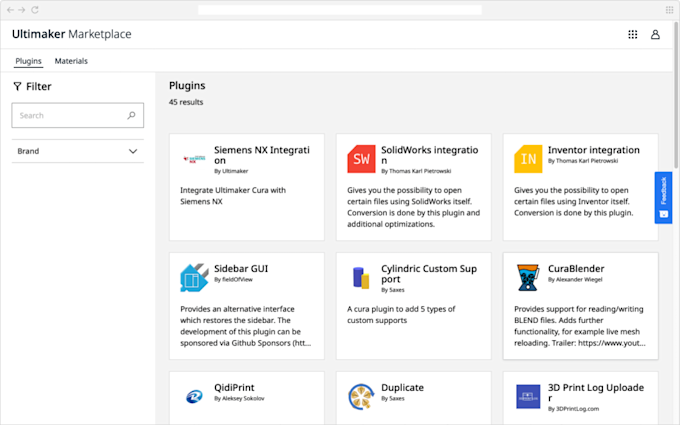Expand the Brand filter dropdown
Screen dimensions: 680x425
[x=133, y=151]
